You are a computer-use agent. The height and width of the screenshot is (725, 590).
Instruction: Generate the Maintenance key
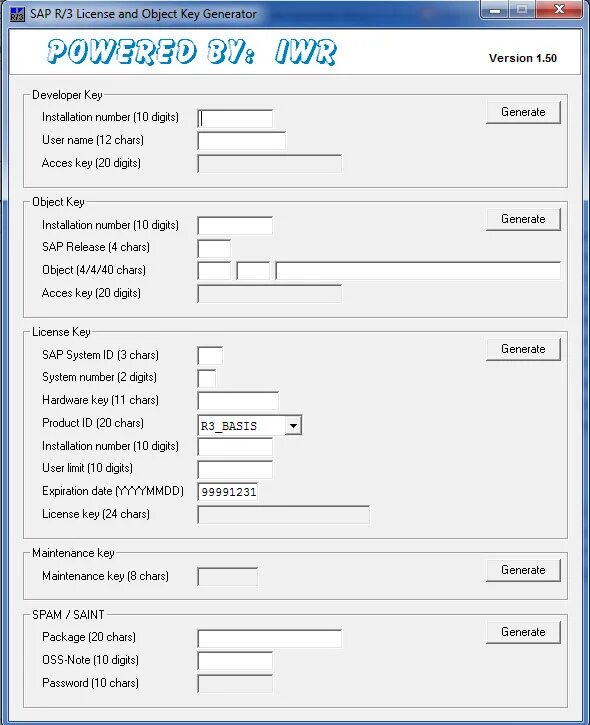[523, 570]
